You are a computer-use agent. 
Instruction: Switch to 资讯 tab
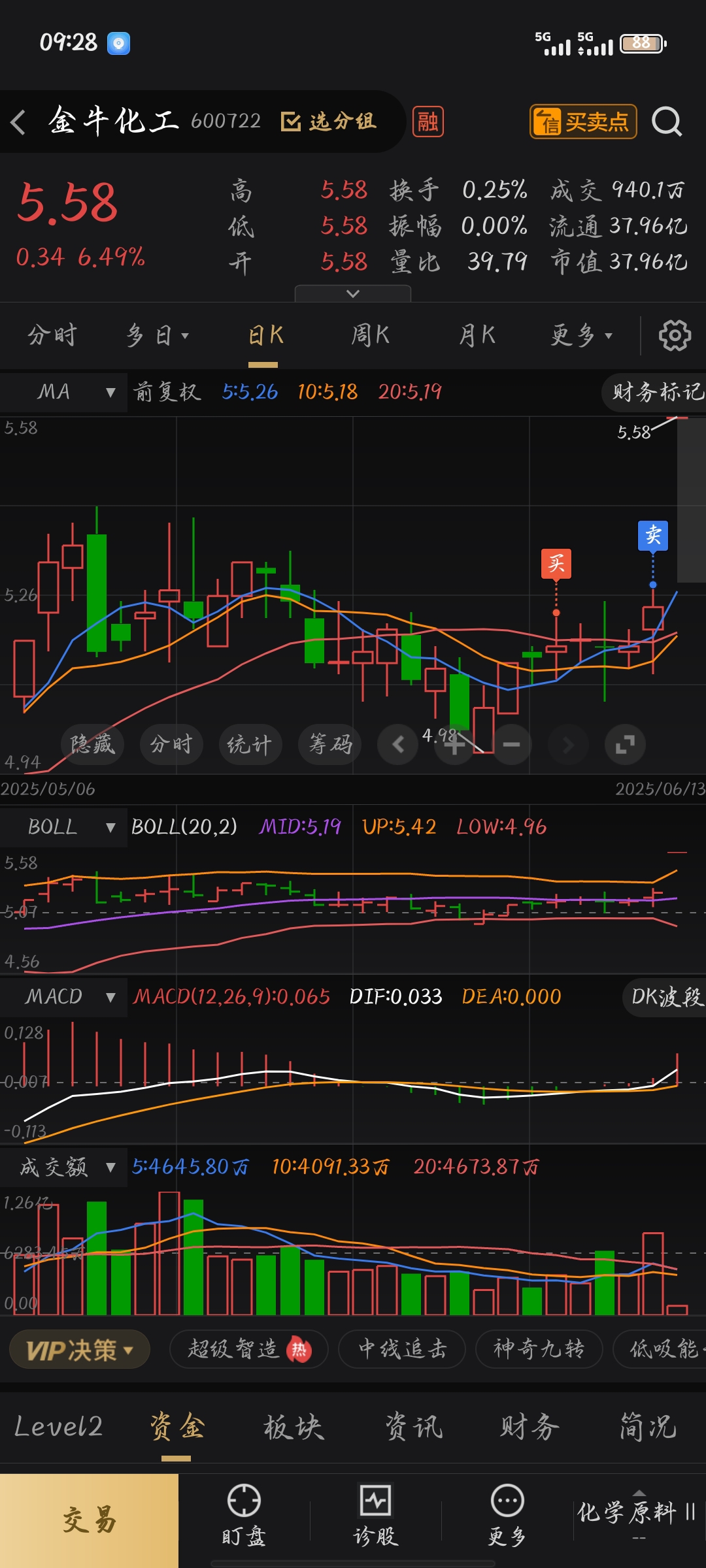pyautogui.click(x=413, y=1427)
